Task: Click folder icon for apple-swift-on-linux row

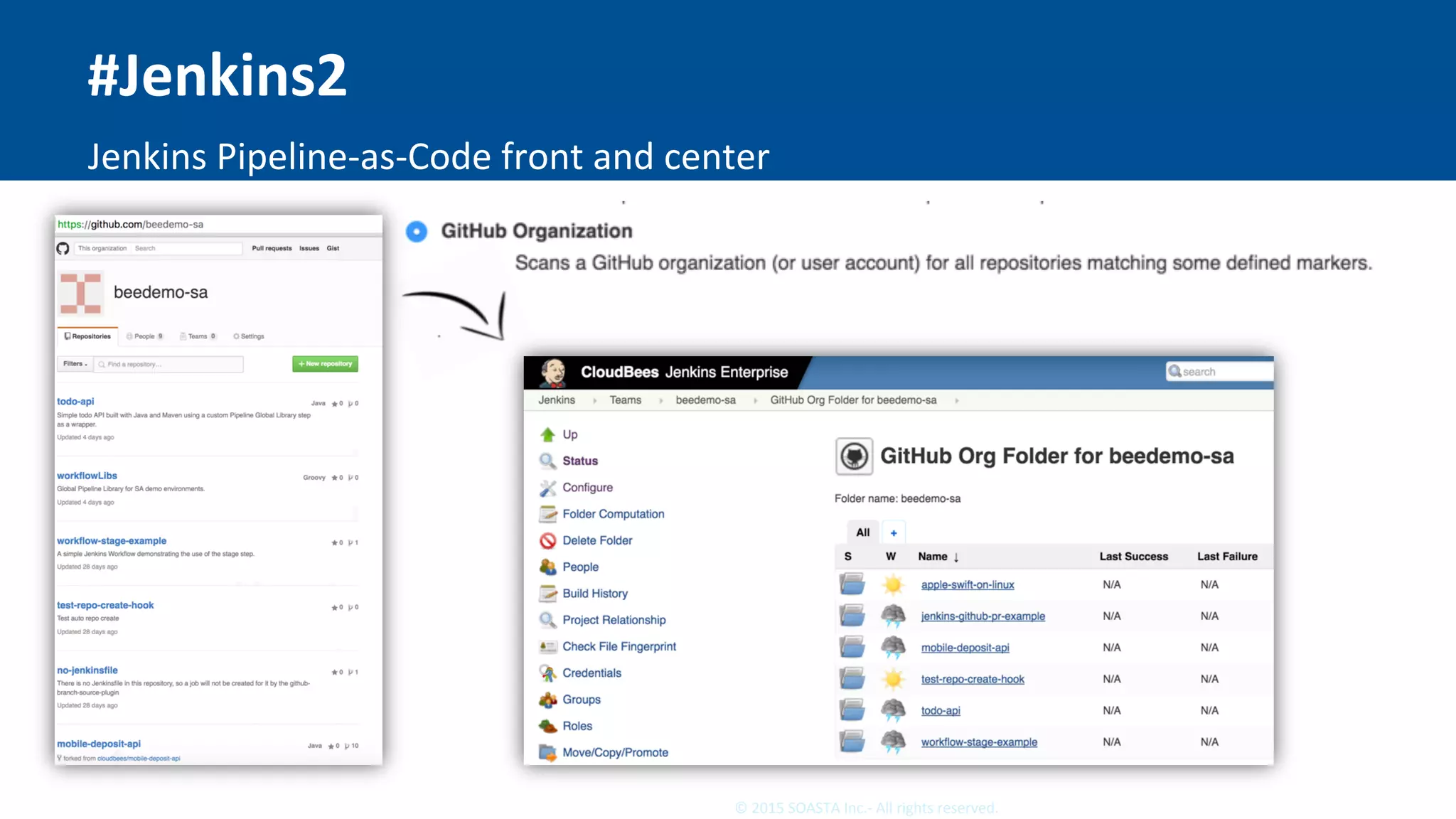Action: 852,584
